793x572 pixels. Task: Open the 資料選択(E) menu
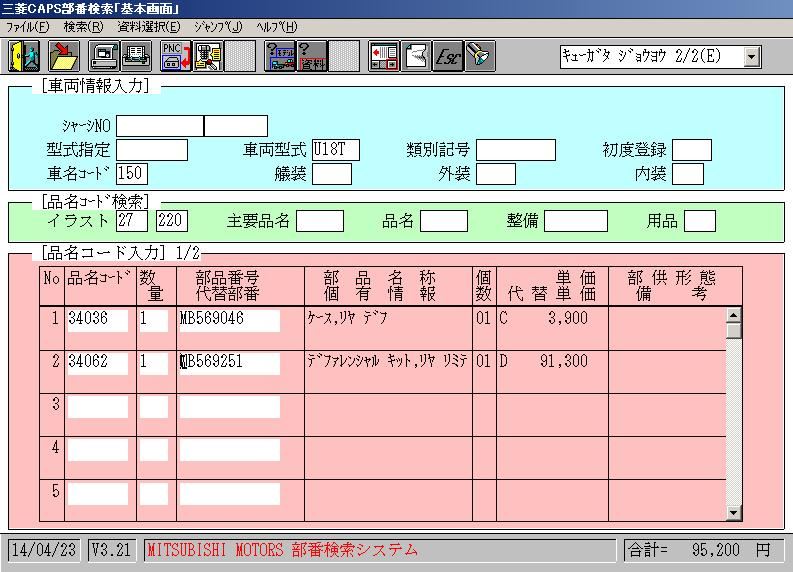point(149,27)
